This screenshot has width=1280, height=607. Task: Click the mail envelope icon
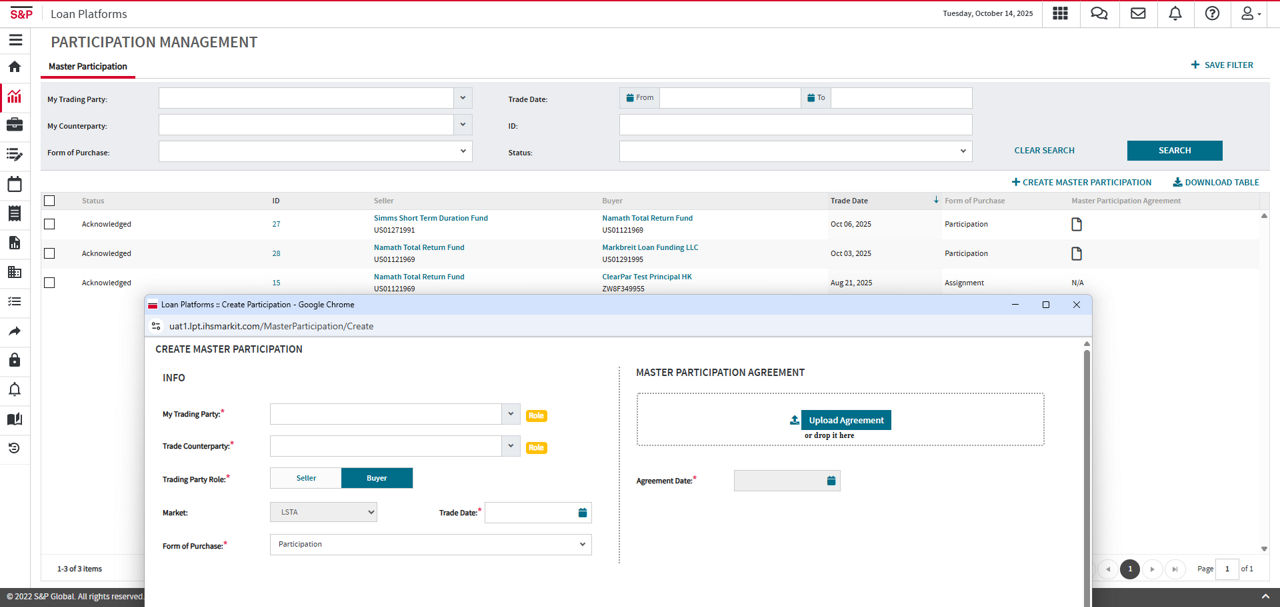[1138, 14]
